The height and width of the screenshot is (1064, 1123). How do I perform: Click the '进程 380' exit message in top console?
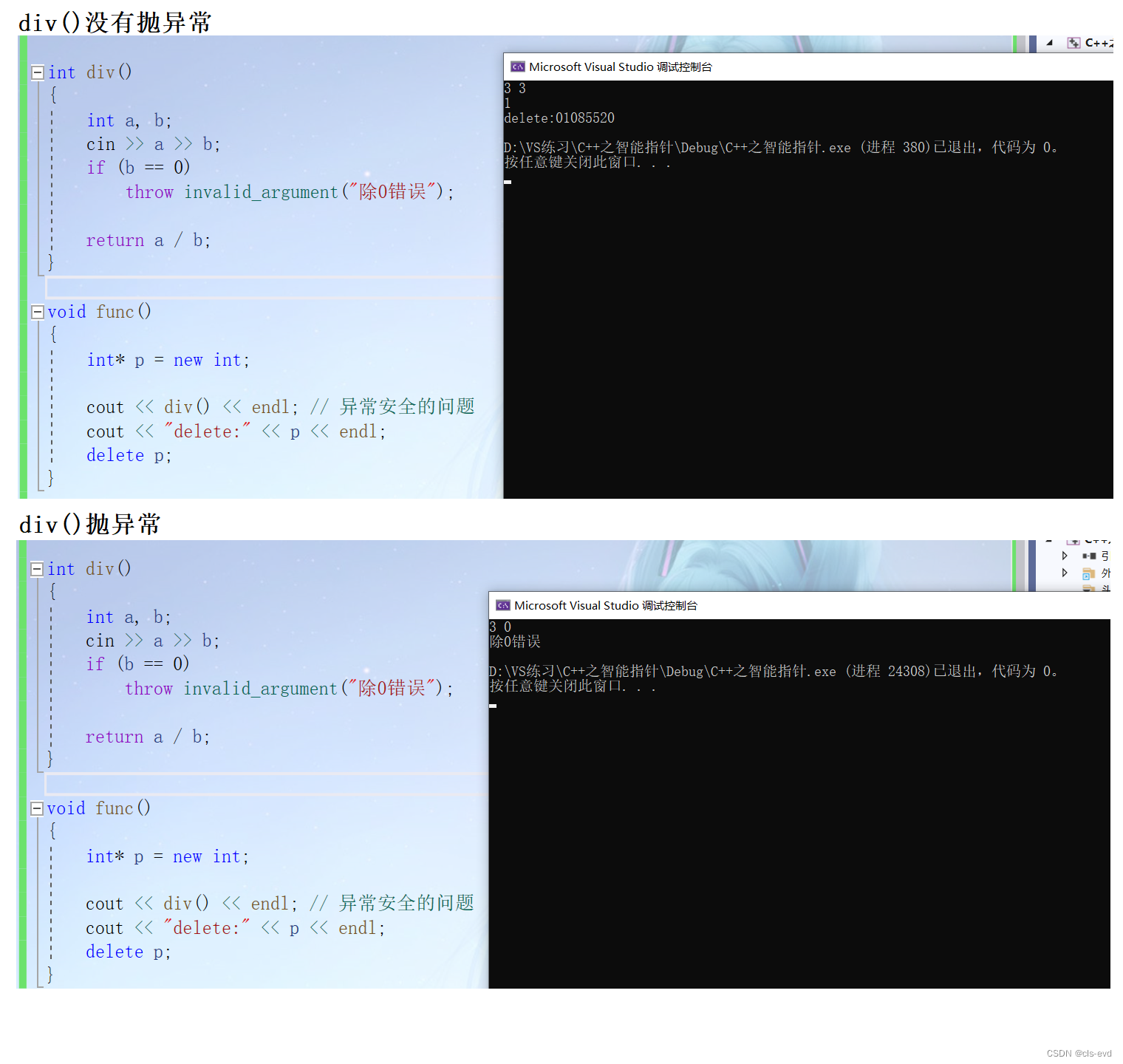pyautogui.click(x=781, y=147)
